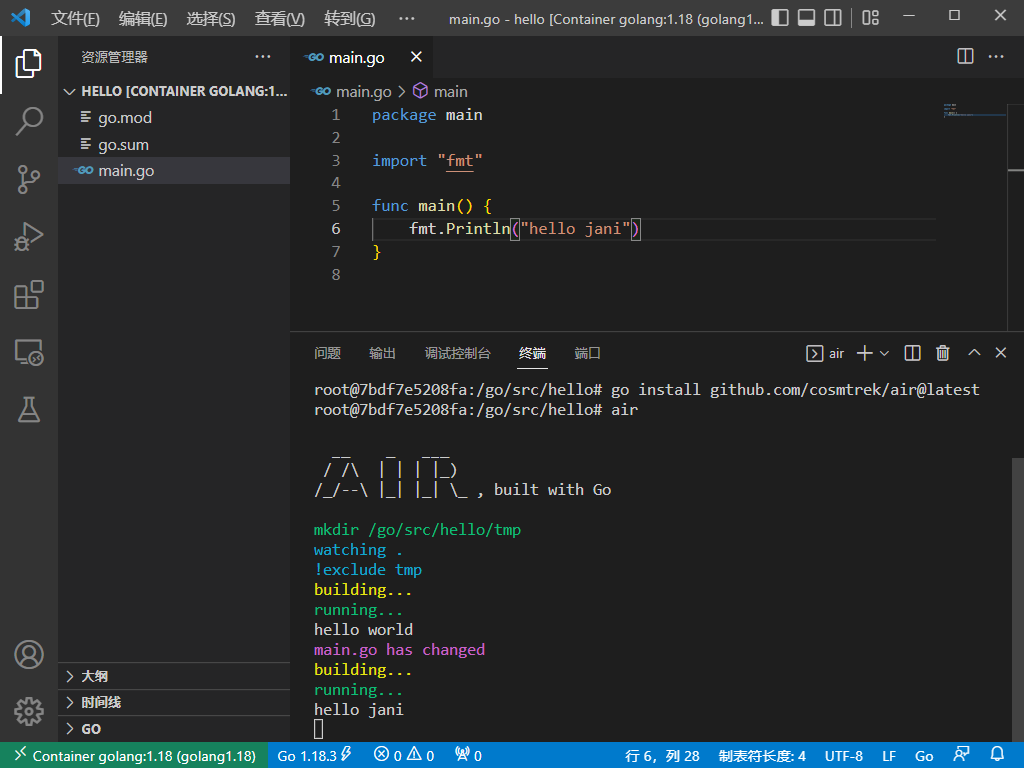Expand the 时间线 timeline section
Viewport: 1024px width, 768px height.
click(174, 702)
